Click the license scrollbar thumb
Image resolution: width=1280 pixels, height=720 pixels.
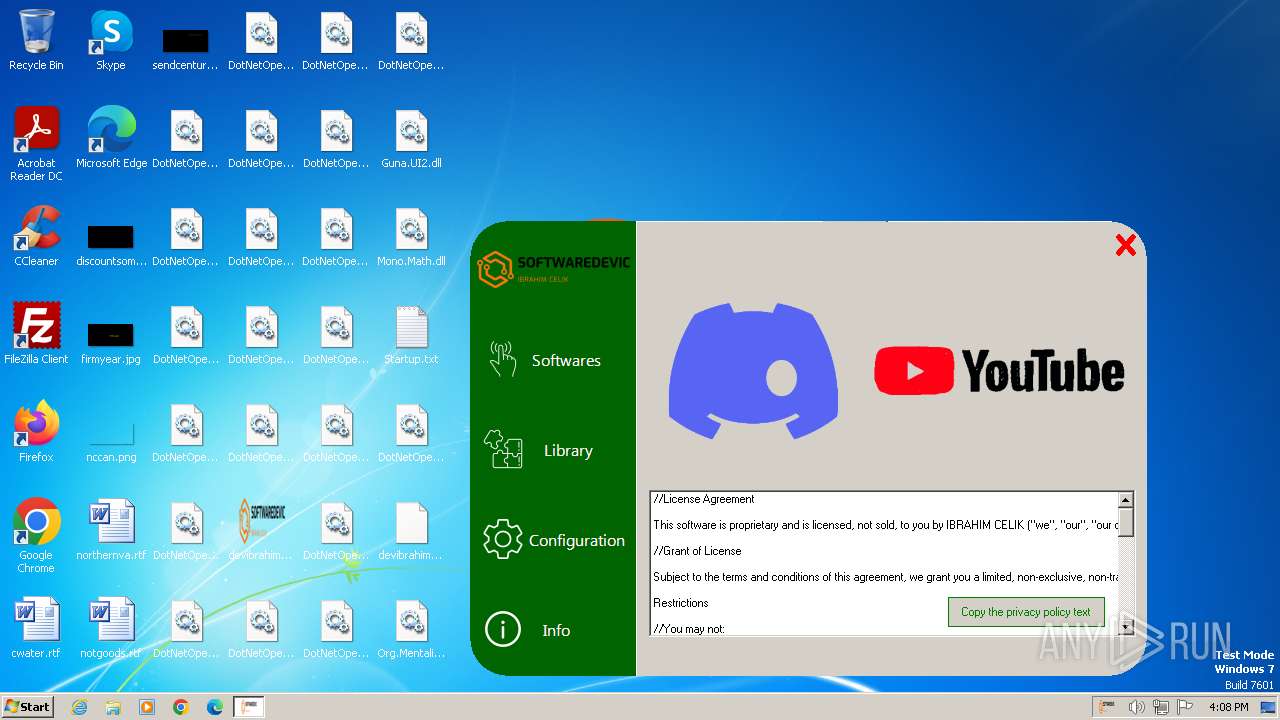tap(1125, 522)
